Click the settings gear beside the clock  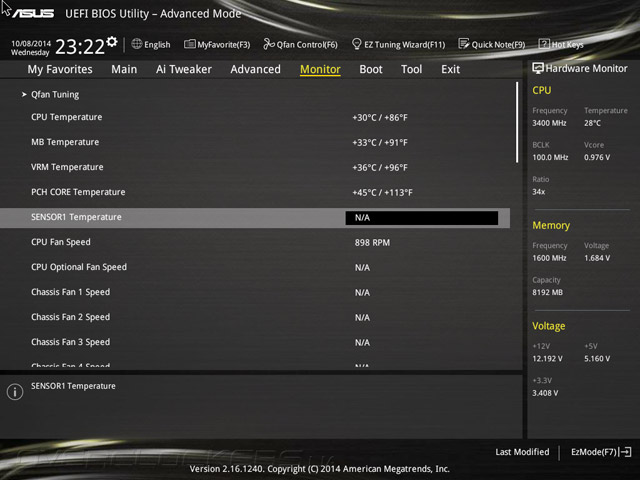[x=112, y=41]
